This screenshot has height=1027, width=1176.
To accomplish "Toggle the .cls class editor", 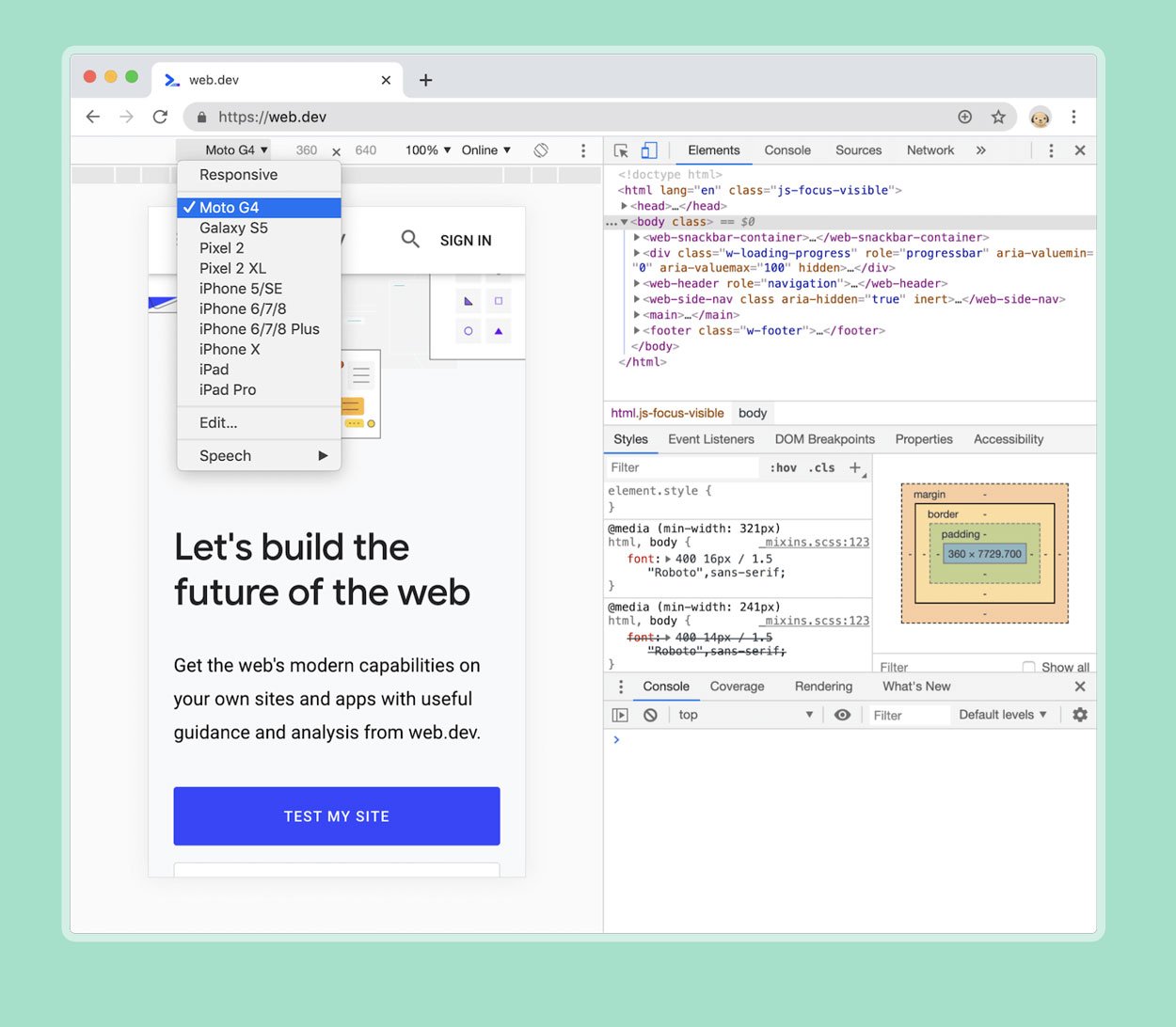I will click(822, 467).
